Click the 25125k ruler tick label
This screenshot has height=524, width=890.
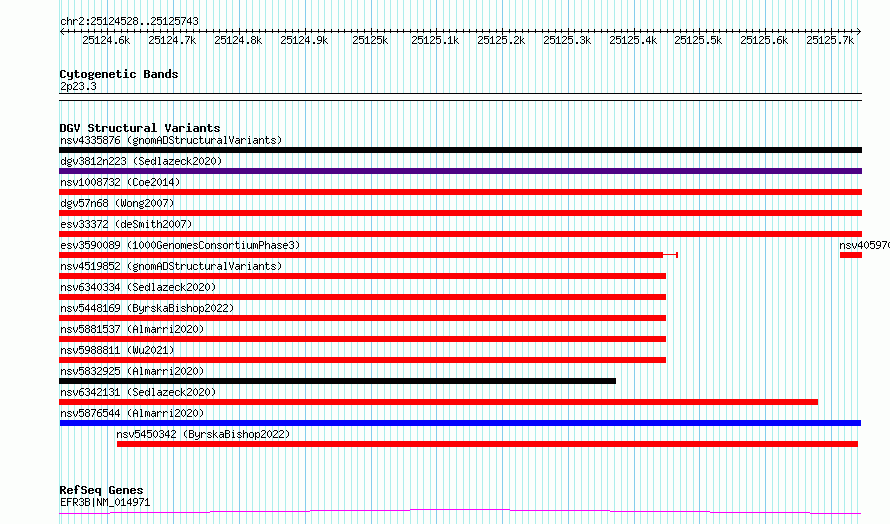click(x=370, y=40)
